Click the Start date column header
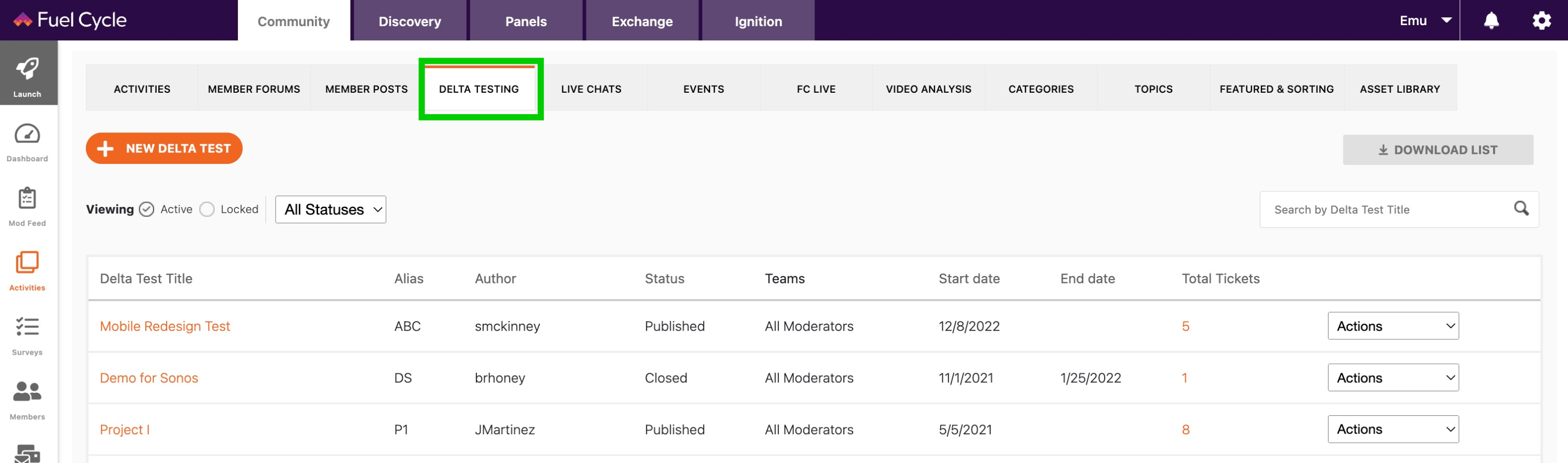The height and width of the screenshot is (463, 1568). pyautogui.click(x=969, y=279)
